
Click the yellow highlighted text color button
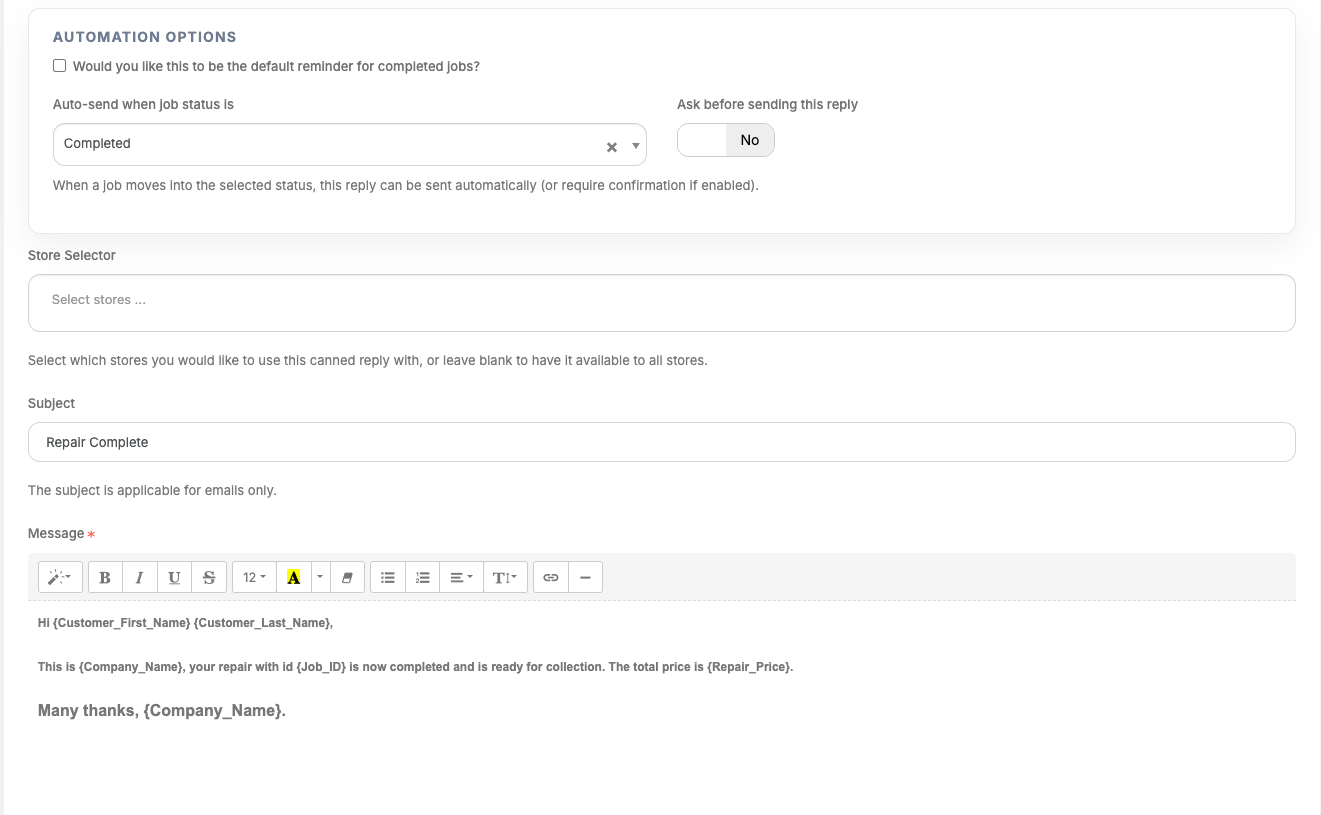(x=293, y=577)
